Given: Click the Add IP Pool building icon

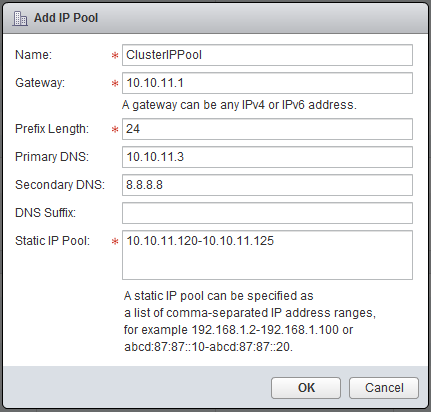Looking at the screenshot, I should pyautogui.click(x=20, y=18).
